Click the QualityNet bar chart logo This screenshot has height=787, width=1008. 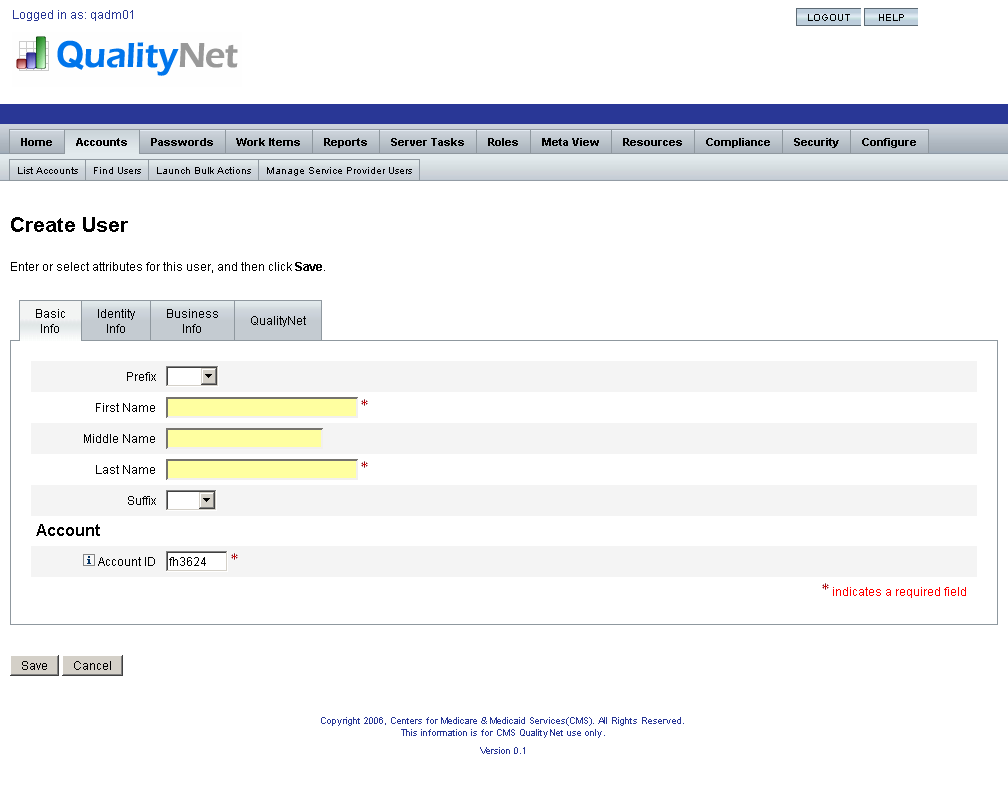click(32, 53)
